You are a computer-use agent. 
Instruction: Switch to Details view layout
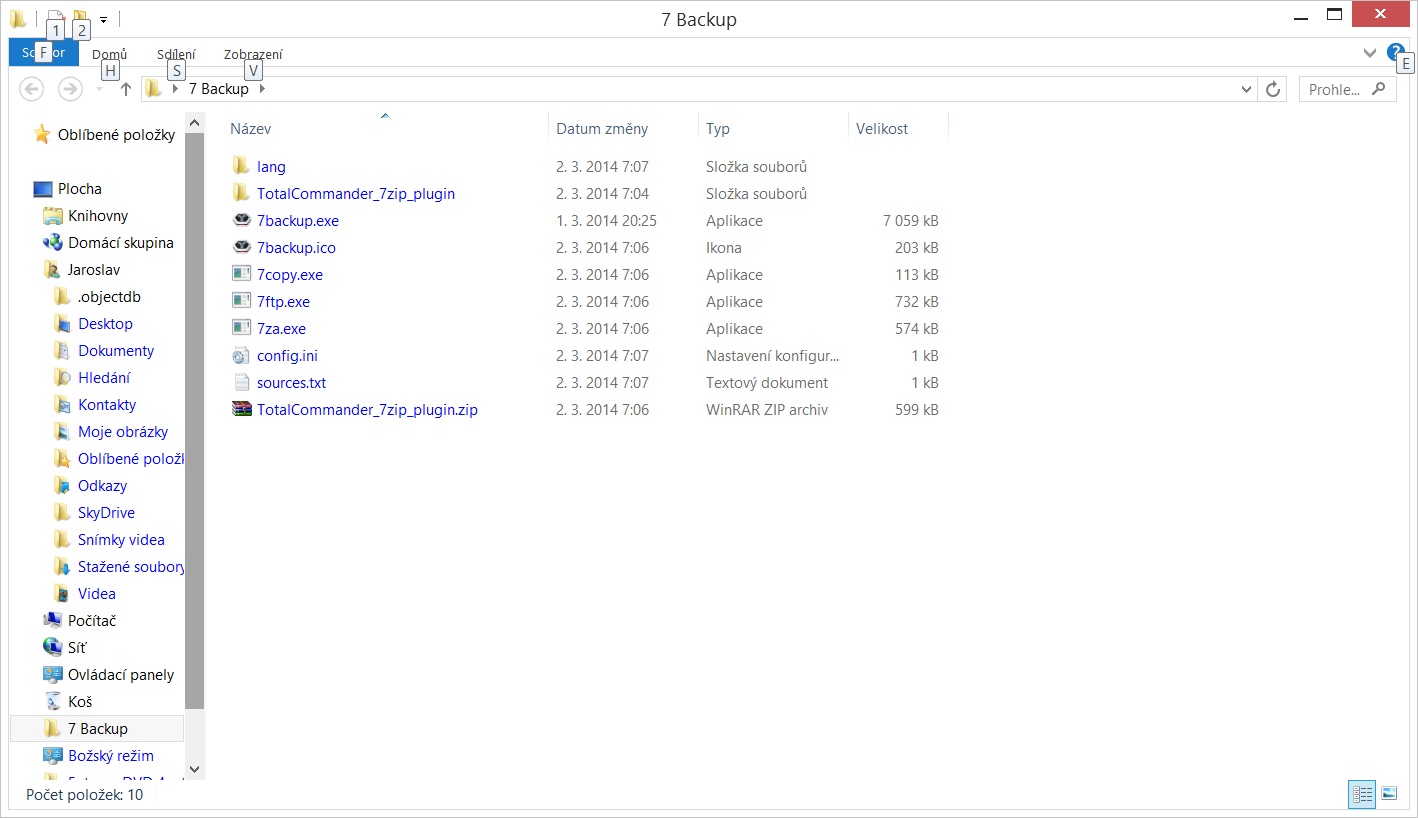[x=1362, y=794]
